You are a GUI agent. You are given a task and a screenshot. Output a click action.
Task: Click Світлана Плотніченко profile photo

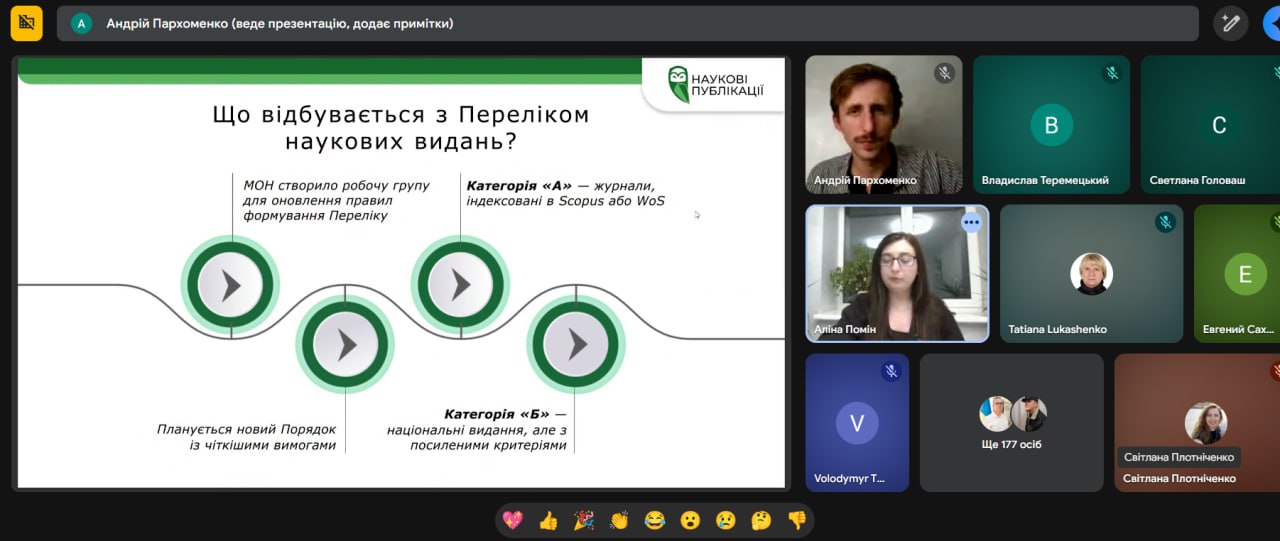(1206, 423)
